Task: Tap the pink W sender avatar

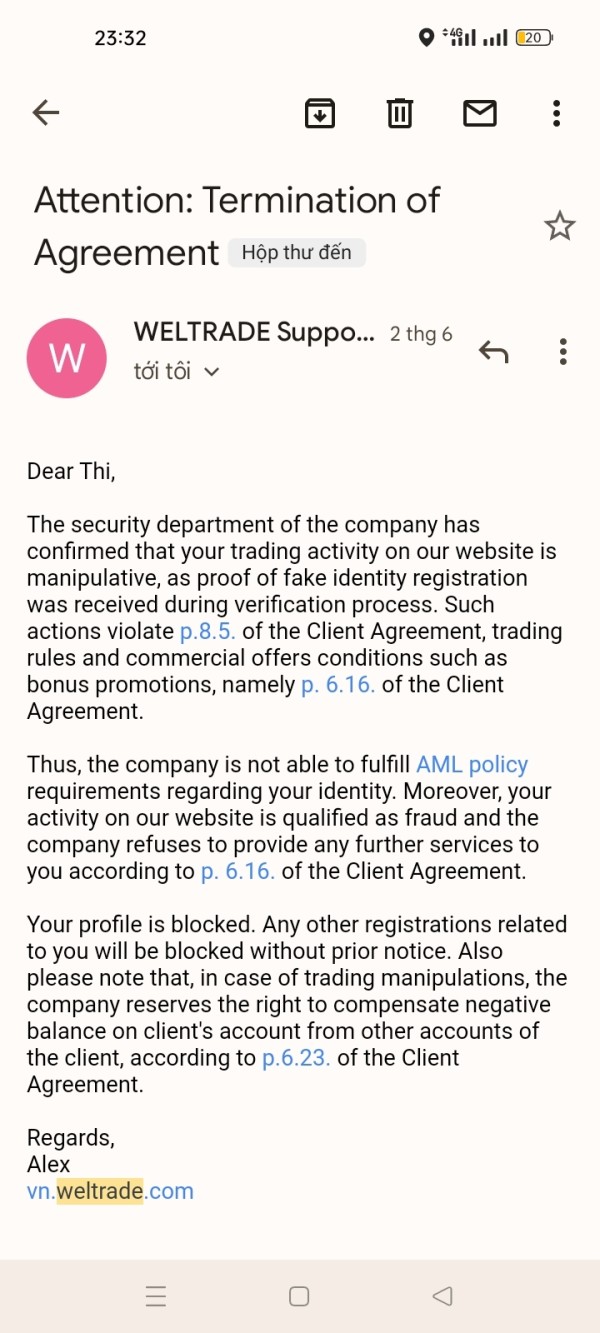Action: click(x=67, y=357)
